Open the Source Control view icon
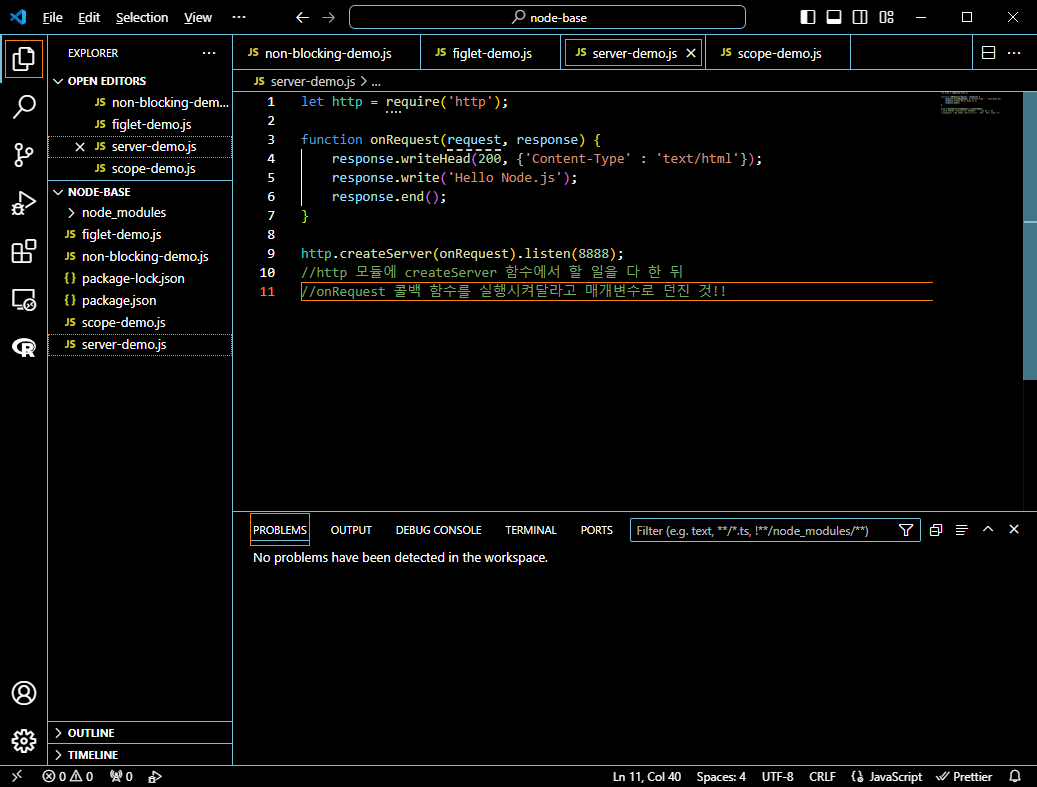Viewport: 1037px width, 787px height. point(24,155)
